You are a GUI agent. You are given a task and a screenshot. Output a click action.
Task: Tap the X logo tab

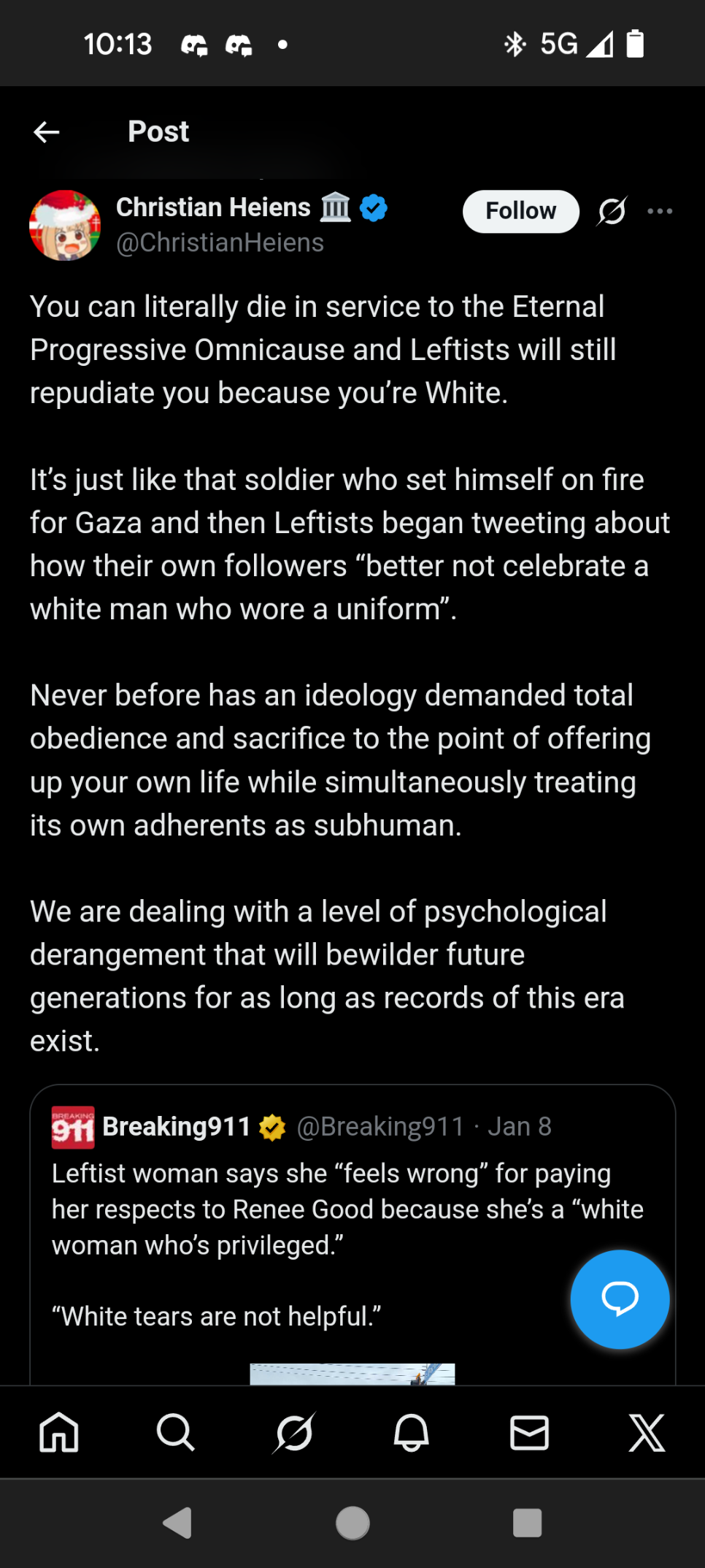pos(647,1432)
